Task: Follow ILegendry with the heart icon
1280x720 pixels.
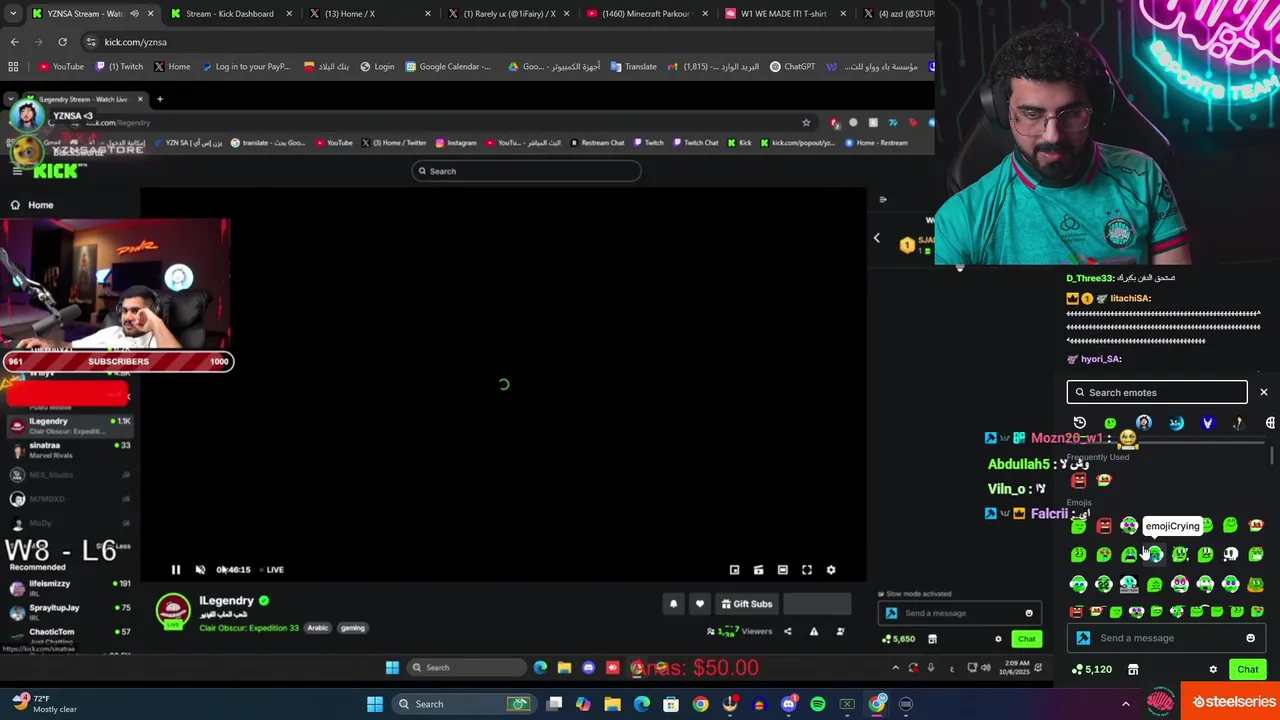Action: click(x=700, y=604)
